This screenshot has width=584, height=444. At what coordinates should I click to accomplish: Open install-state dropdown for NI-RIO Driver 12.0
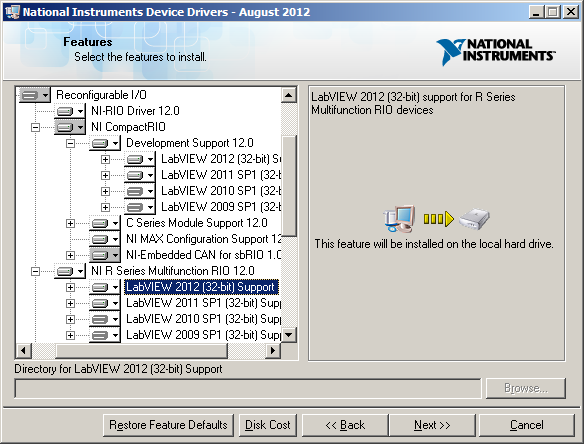[70, 111]
